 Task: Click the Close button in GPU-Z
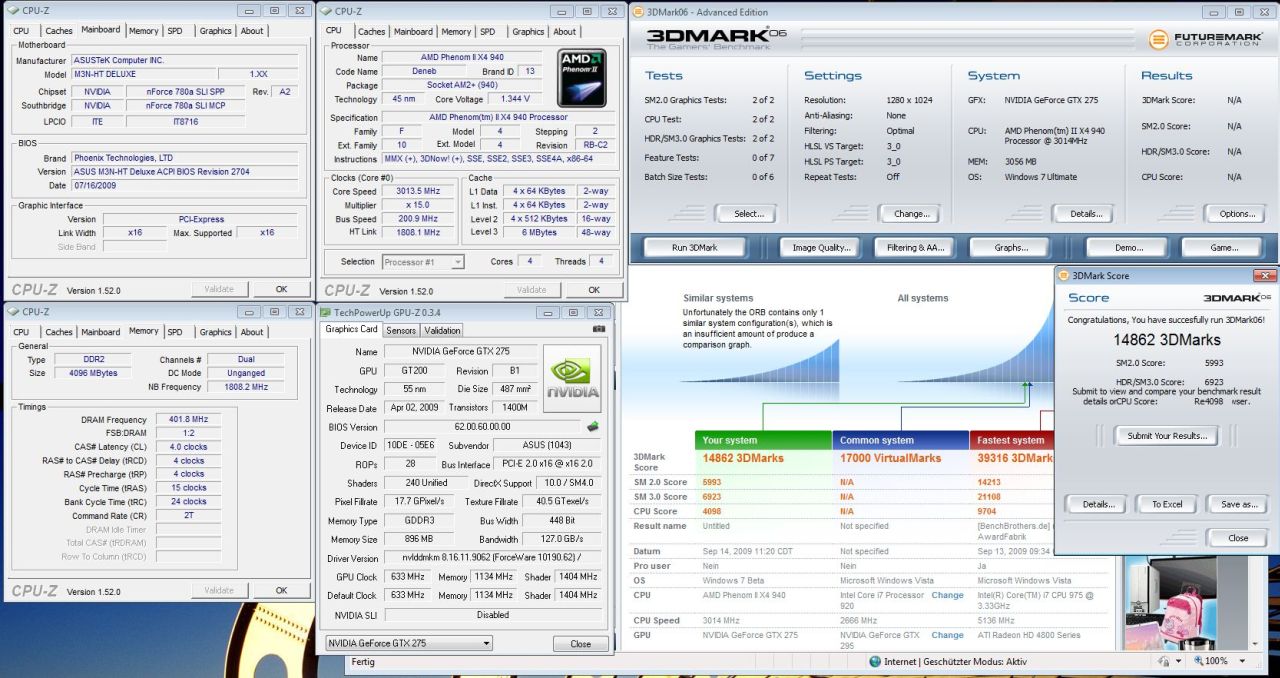tap(580, 643)
